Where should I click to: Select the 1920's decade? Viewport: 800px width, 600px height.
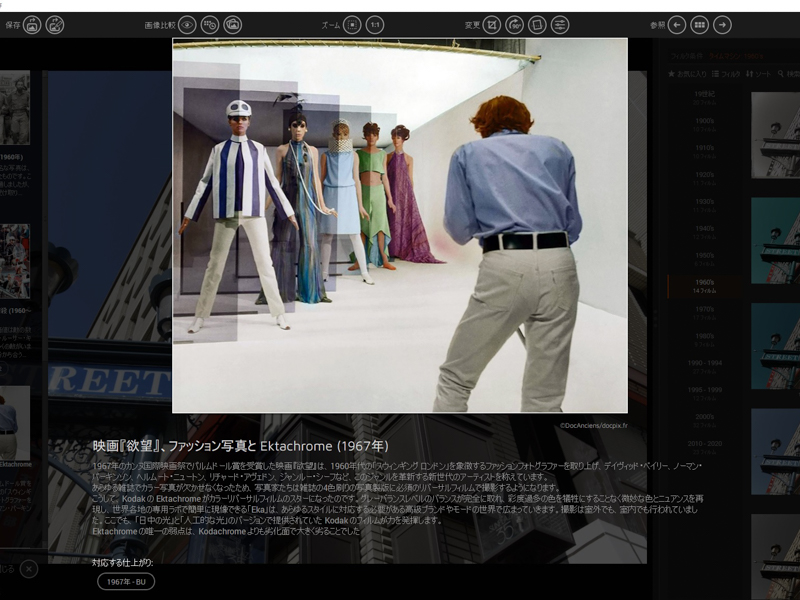pos(705,179)
